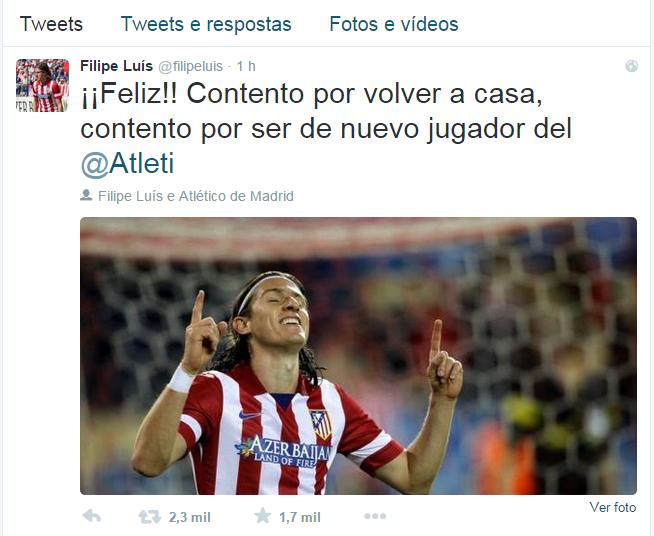This screenshot has height=536, width=654.
Task: View the 1,7 mil favorites count
Action: click(x=300, y=517)
